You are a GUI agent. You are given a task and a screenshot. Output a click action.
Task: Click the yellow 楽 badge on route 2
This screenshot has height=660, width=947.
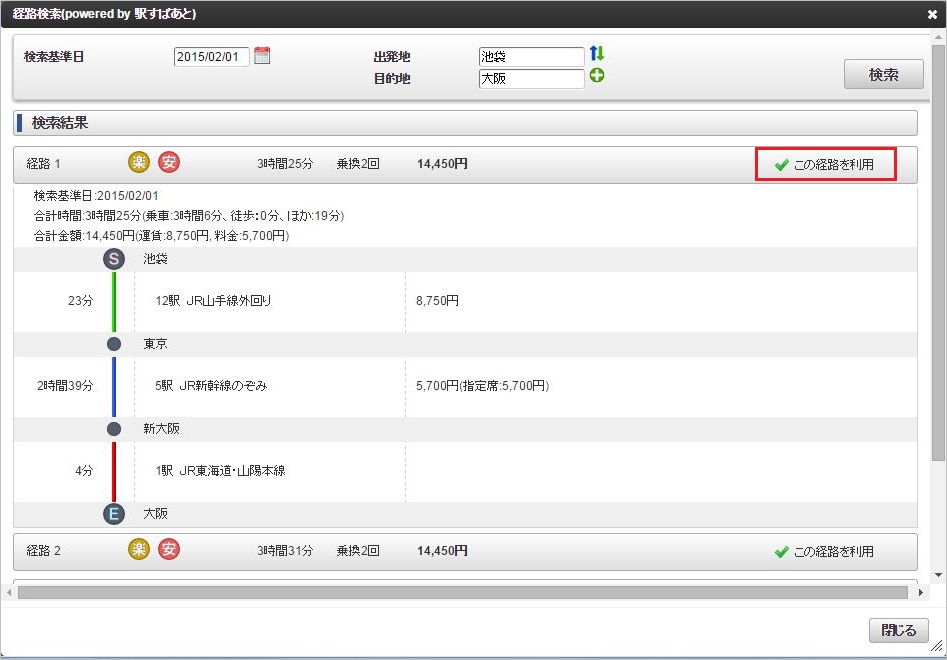(139, 549)
